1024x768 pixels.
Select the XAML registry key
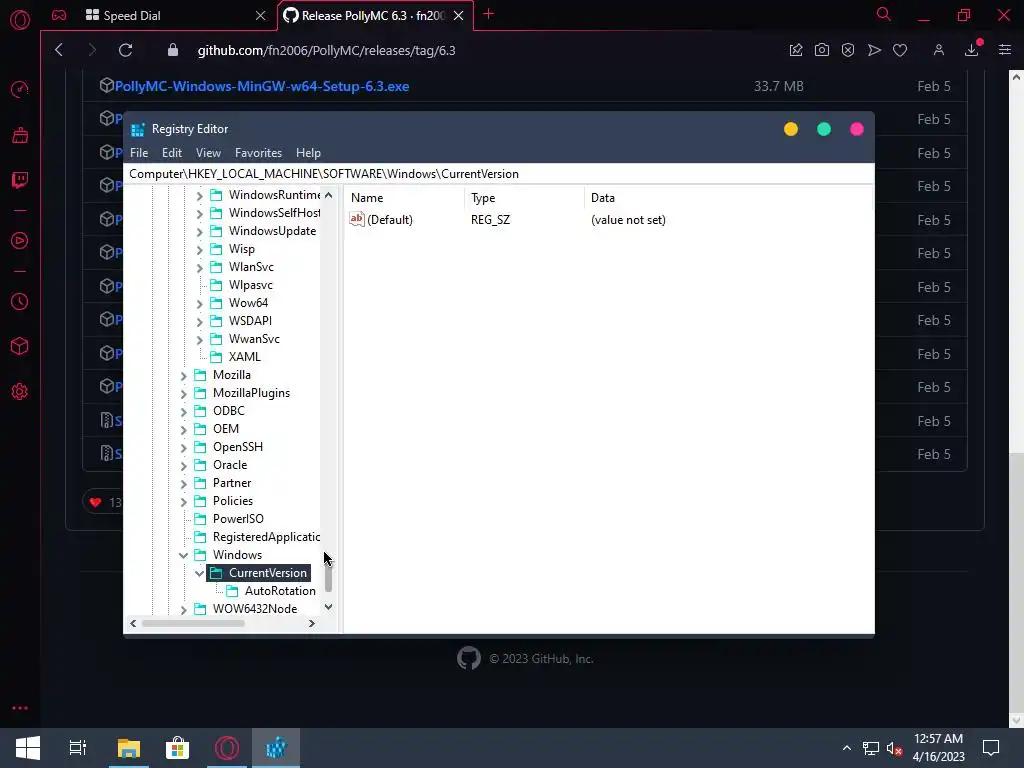pos(244,357)
